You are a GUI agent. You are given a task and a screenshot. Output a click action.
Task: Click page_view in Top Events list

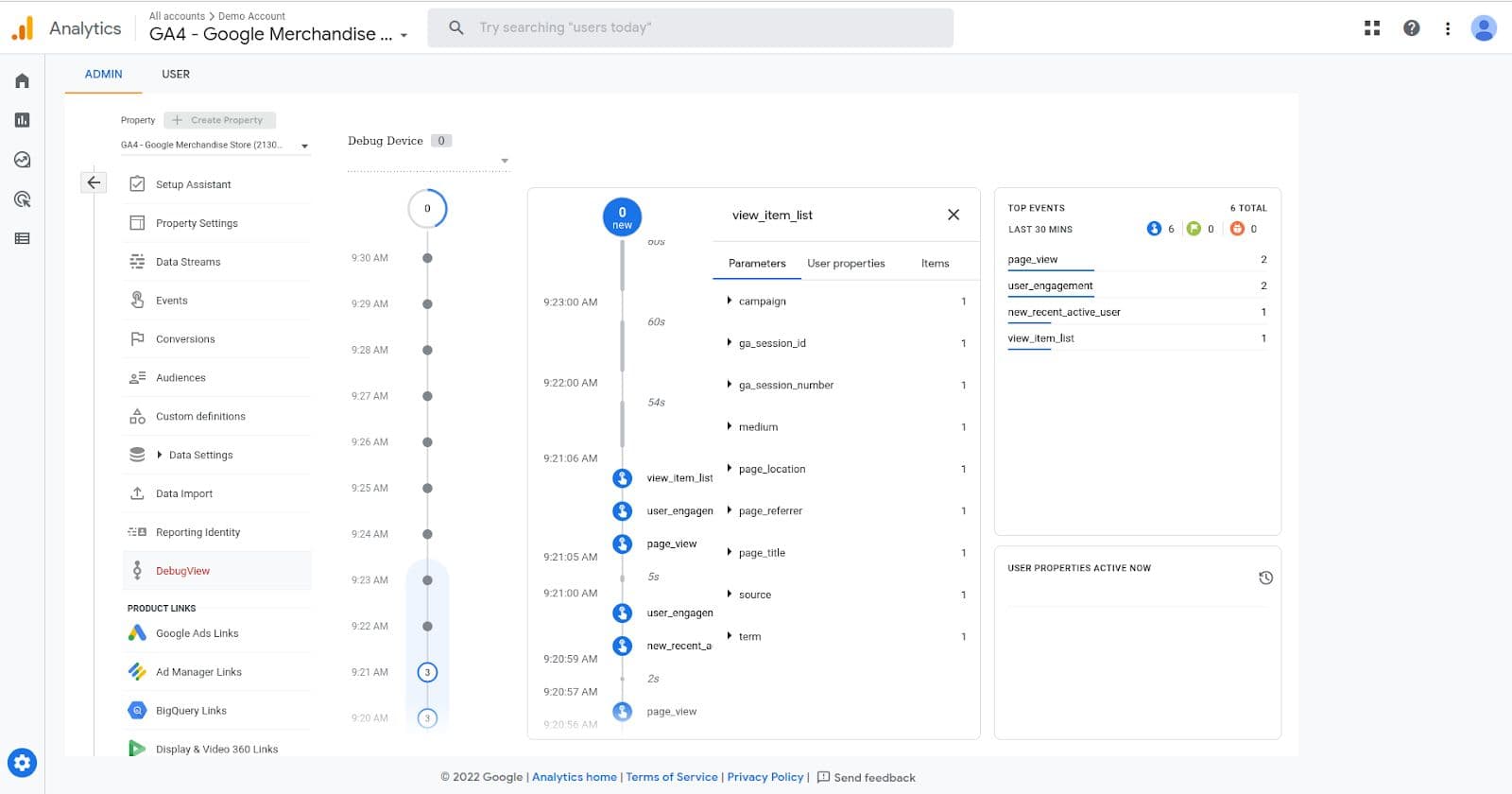coord(1032,259)
